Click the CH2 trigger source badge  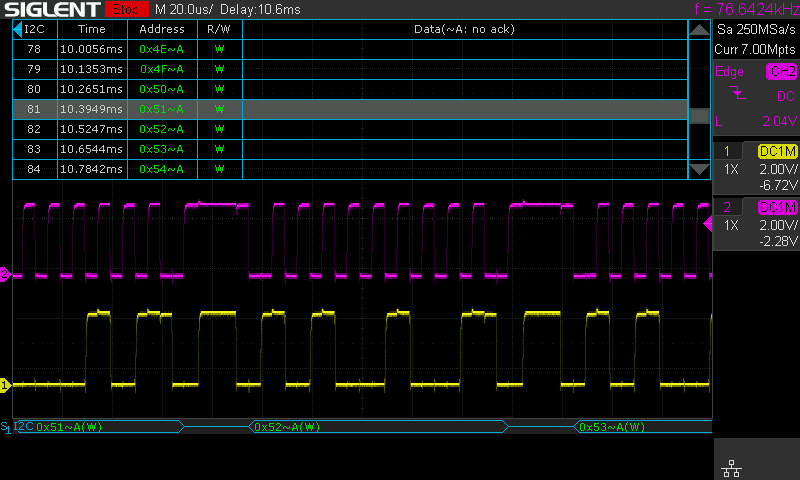pyautogui.click(x=780, y=72)
